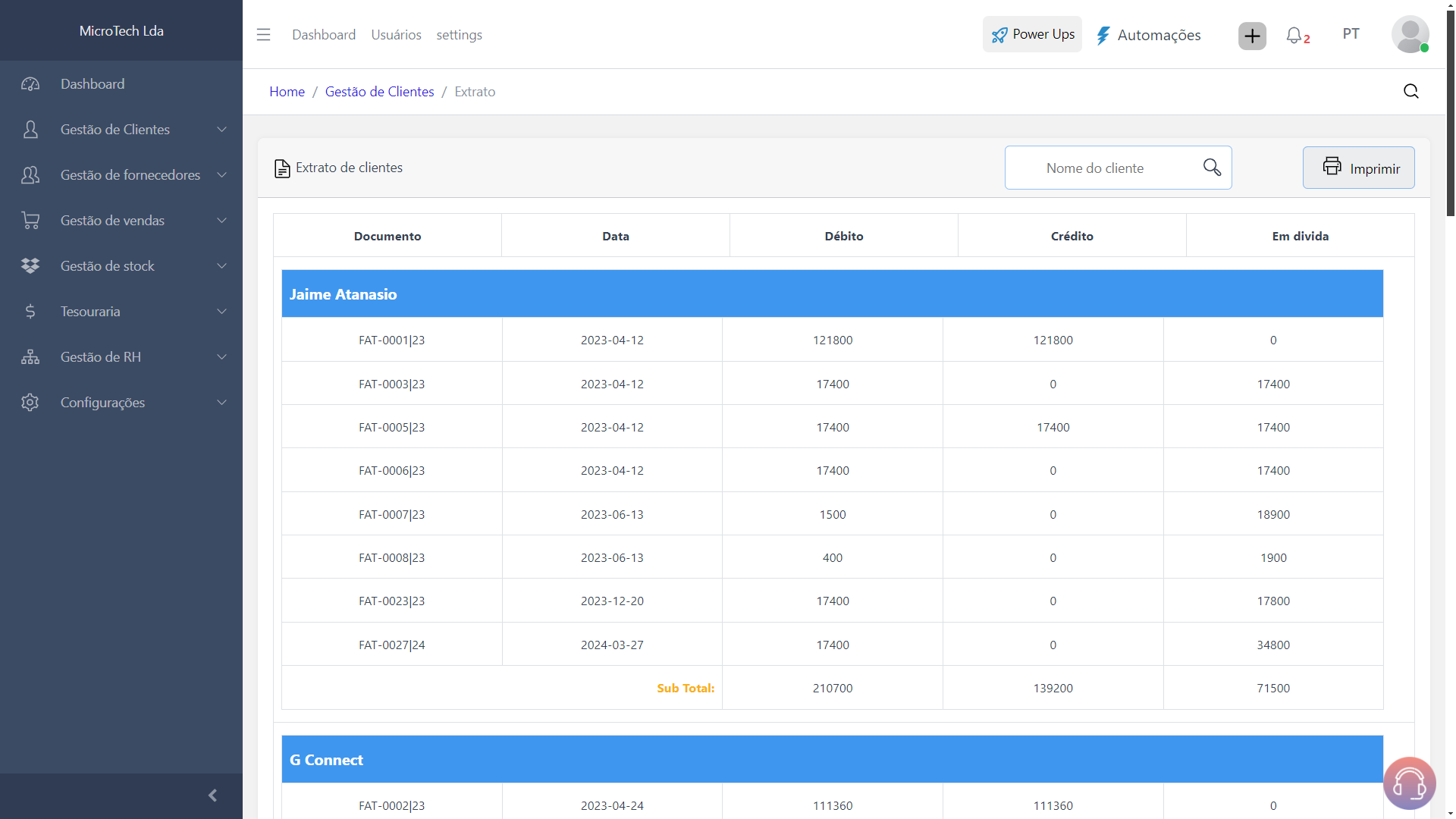Open Gestão de Clientes from the breadcrumb
This screenshot has width=1456, height=819.
[379, 91]
